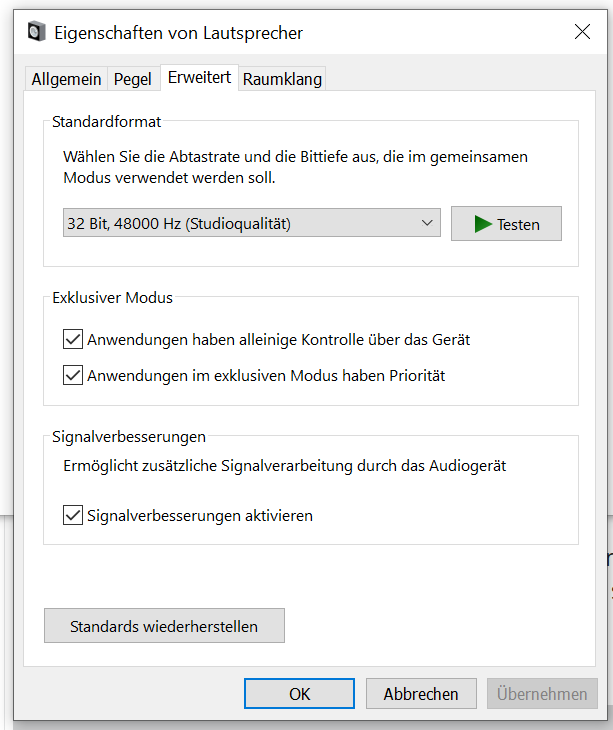Go to the Raumklang tab
Image resolution: width=613 pixels, height=730 pixels.
(282, 79)
